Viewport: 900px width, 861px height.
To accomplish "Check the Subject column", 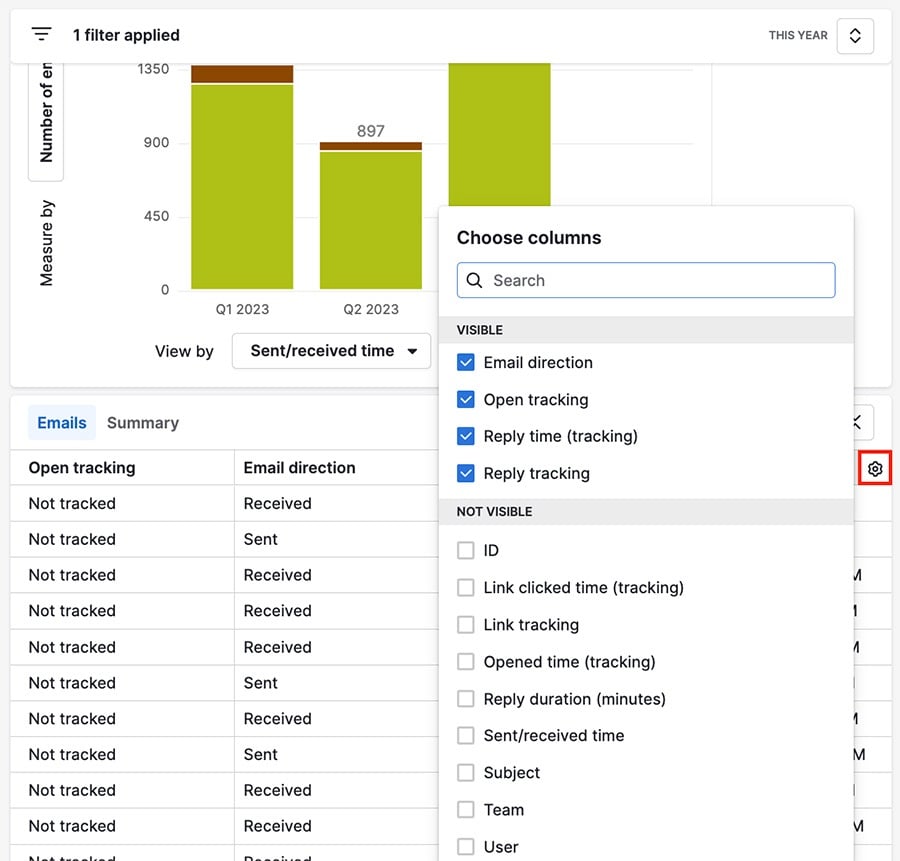I will [x=466, y=772].
